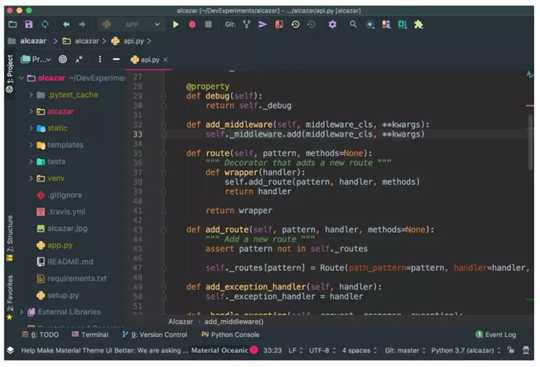Viewport: 540px width, 367px height.
Task: Close the api.py editor tab
Action: pos(166,60)
